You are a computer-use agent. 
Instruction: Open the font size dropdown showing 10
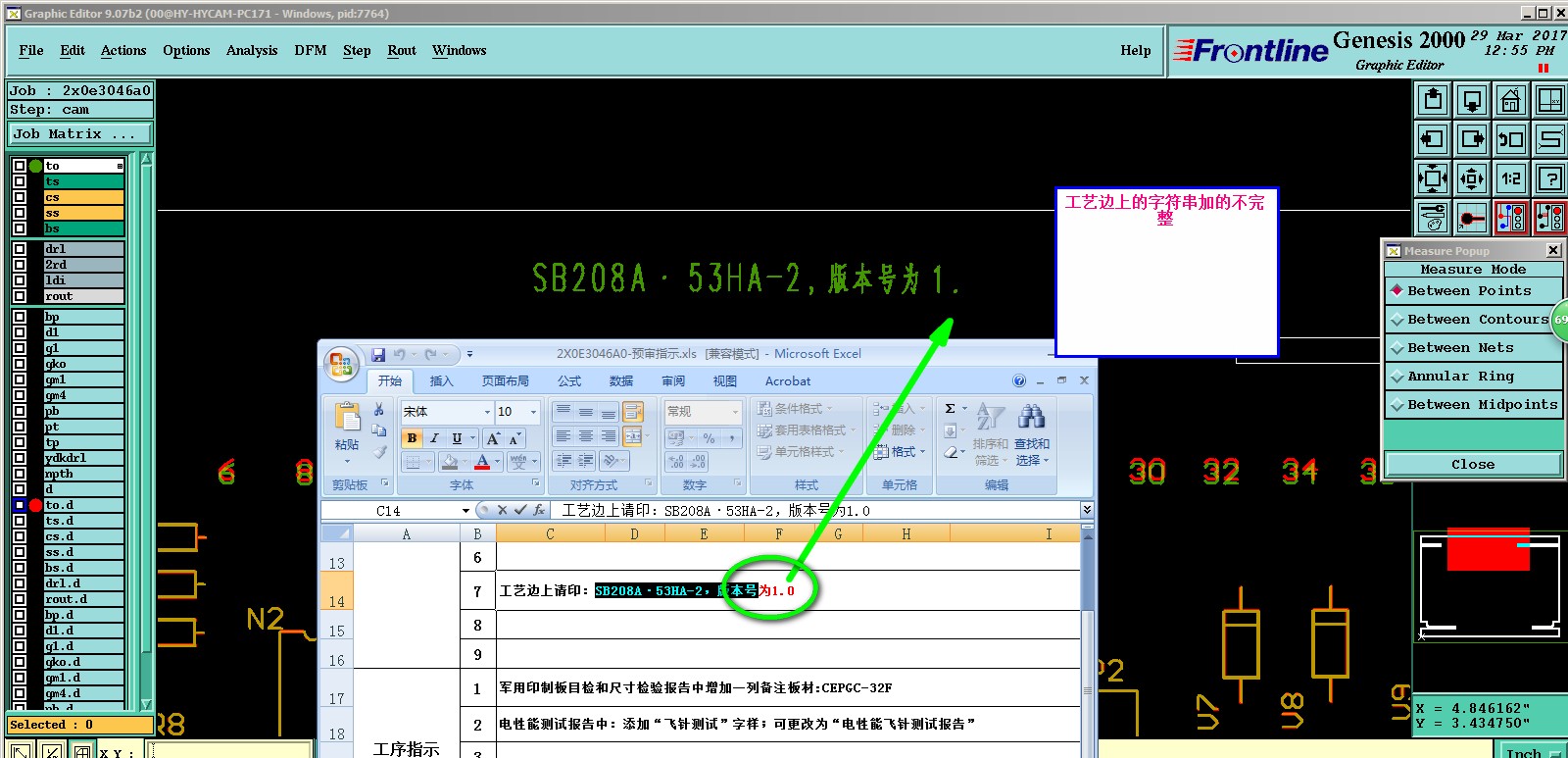[533, 412]
